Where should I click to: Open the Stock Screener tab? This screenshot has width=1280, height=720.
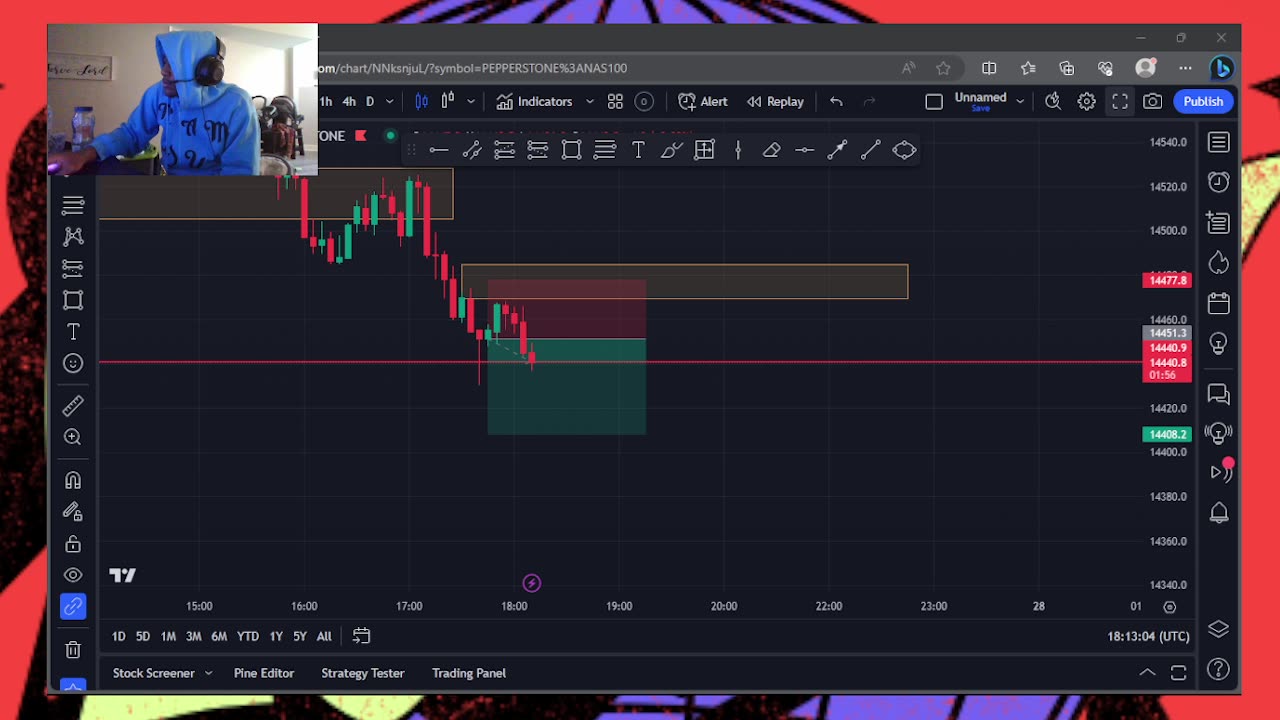[153, 673]
